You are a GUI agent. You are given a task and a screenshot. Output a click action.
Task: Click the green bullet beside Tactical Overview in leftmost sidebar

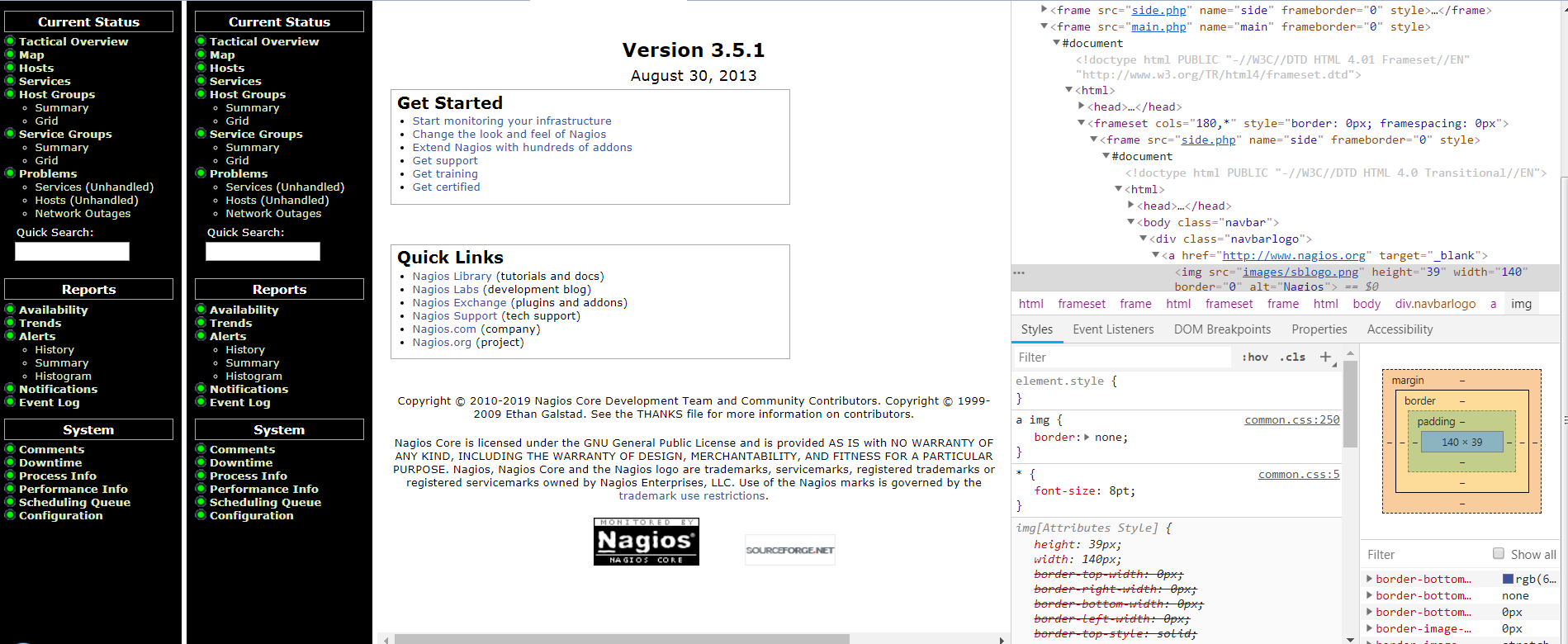[x=10, y=41]
